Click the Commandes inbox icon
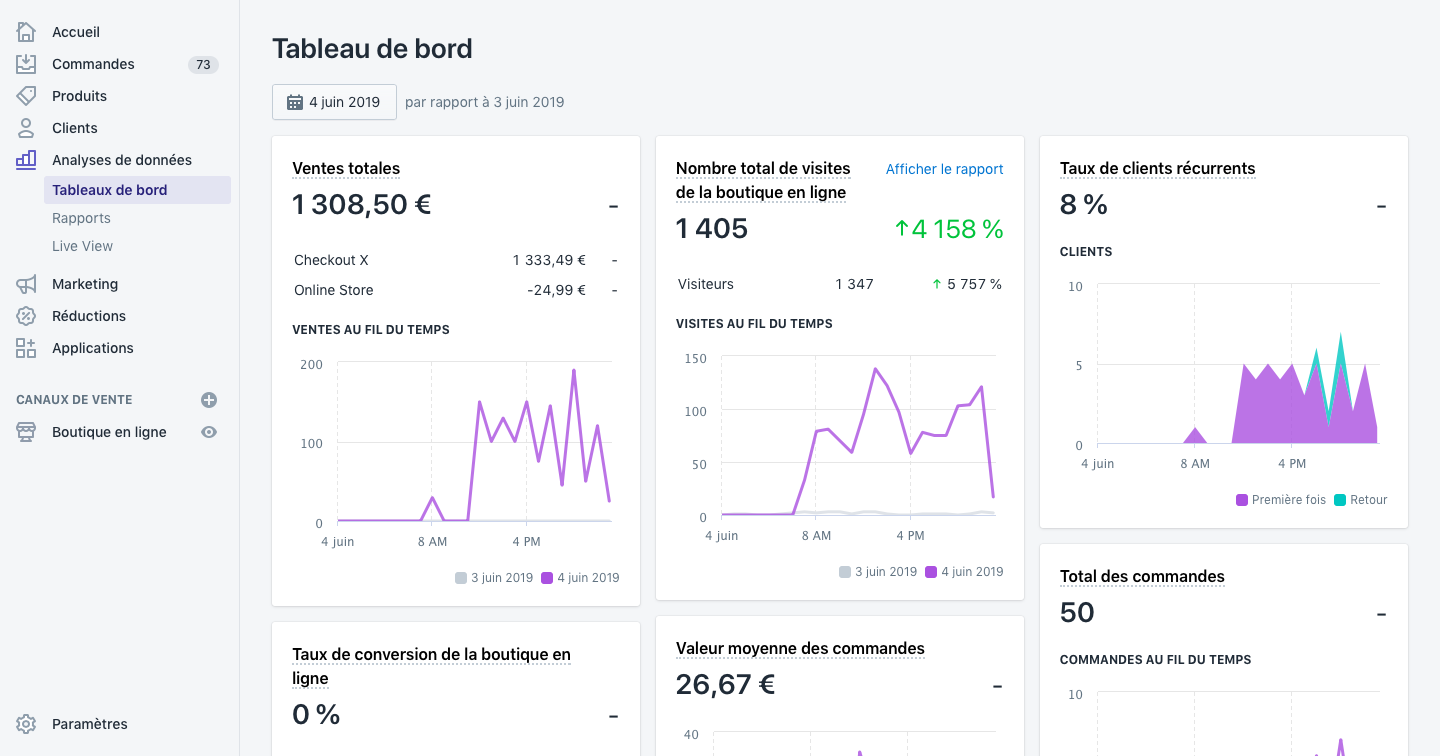The width and height of the screenshot is (1440, 756). pos(26,64)
